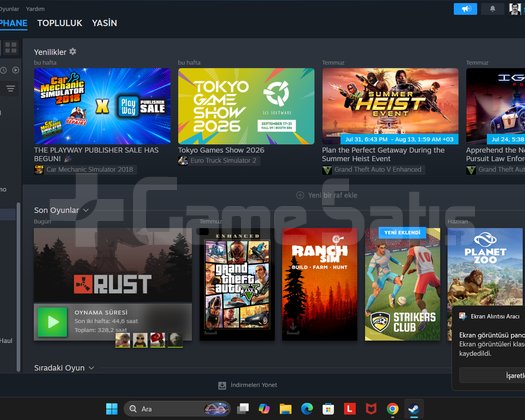Click the plus icon beside Yeni bir raf ekle

pyautogui.click(x=300, y=195)
